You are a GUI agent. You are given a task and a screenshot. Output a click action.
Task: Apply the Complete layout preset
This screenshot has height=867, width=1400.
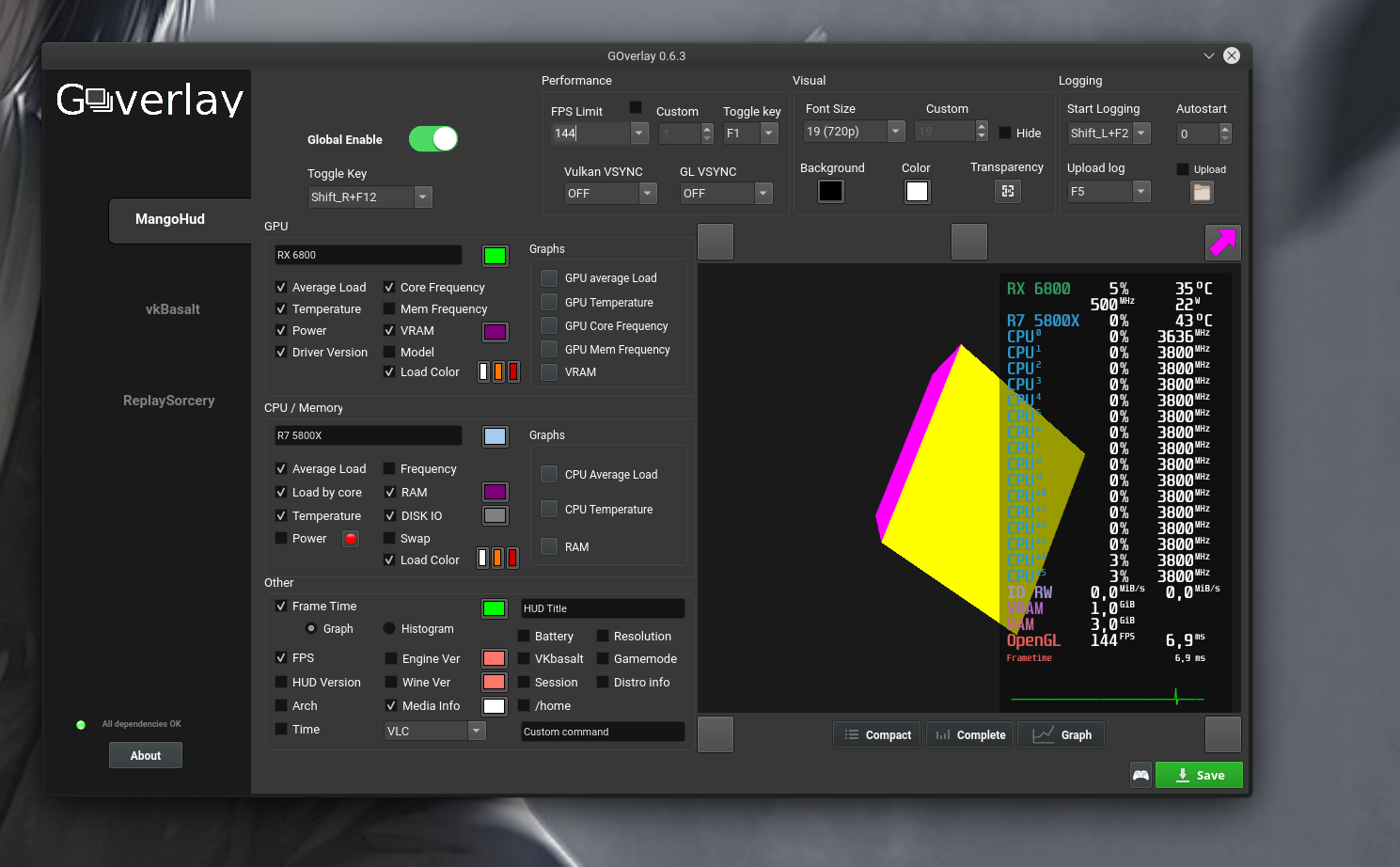tap(970, 734)
